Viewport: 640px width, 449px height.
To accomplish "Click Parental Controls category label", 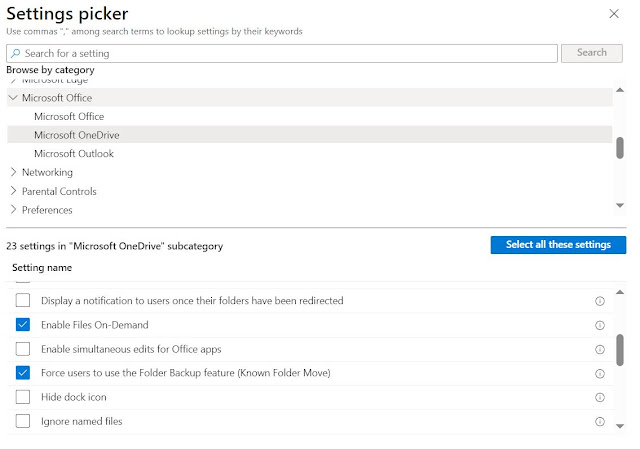I will (x=59, y=191).
